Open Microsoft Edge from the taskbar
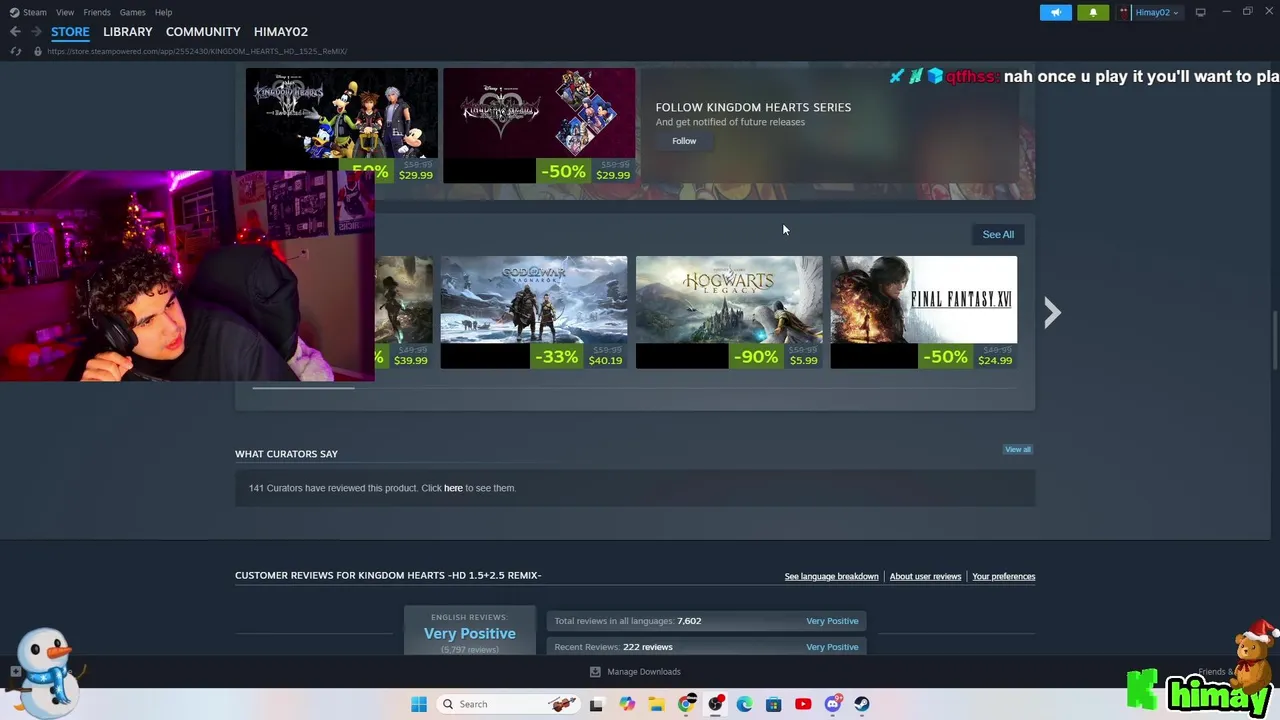This screenshot has width=1280, height=720. point(744,704)
